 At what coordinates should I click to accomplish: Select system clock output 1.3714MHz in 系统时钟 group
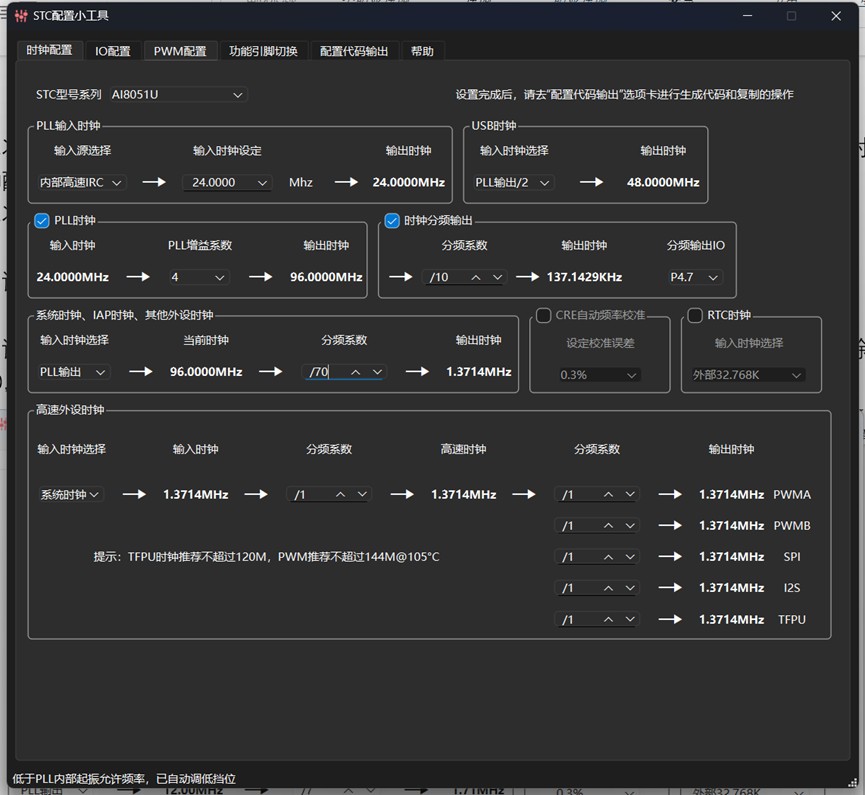tap(479, 372)
